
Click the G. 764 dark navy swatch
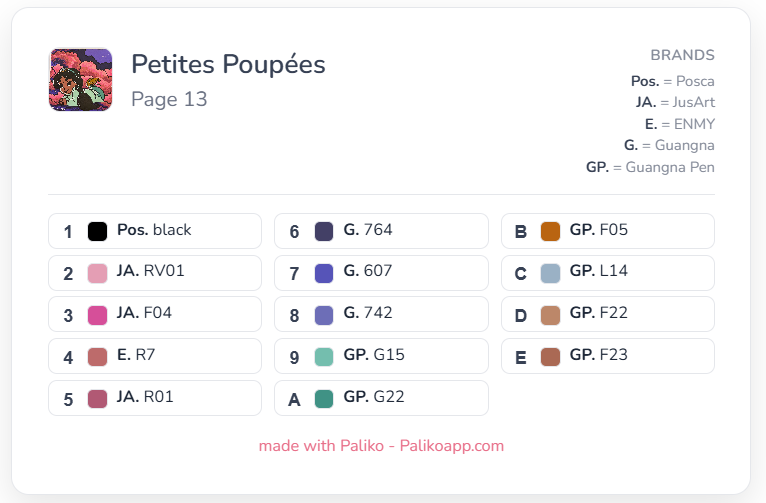click(x=324, y=231)
